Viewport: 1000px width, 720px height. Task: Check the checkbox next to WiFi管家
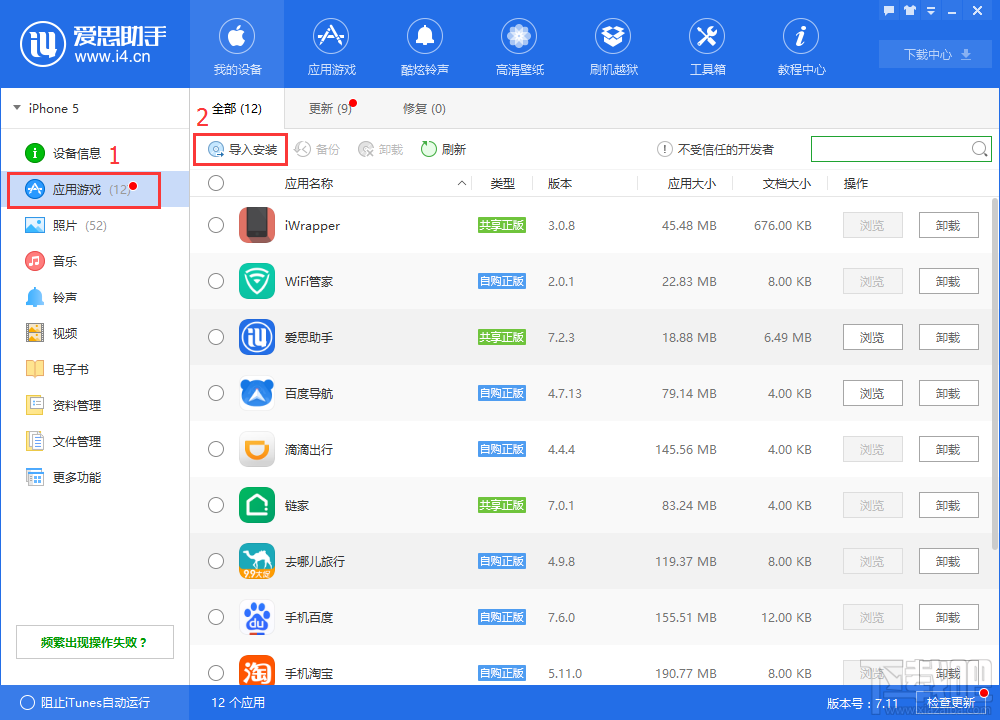coord(216,281)
